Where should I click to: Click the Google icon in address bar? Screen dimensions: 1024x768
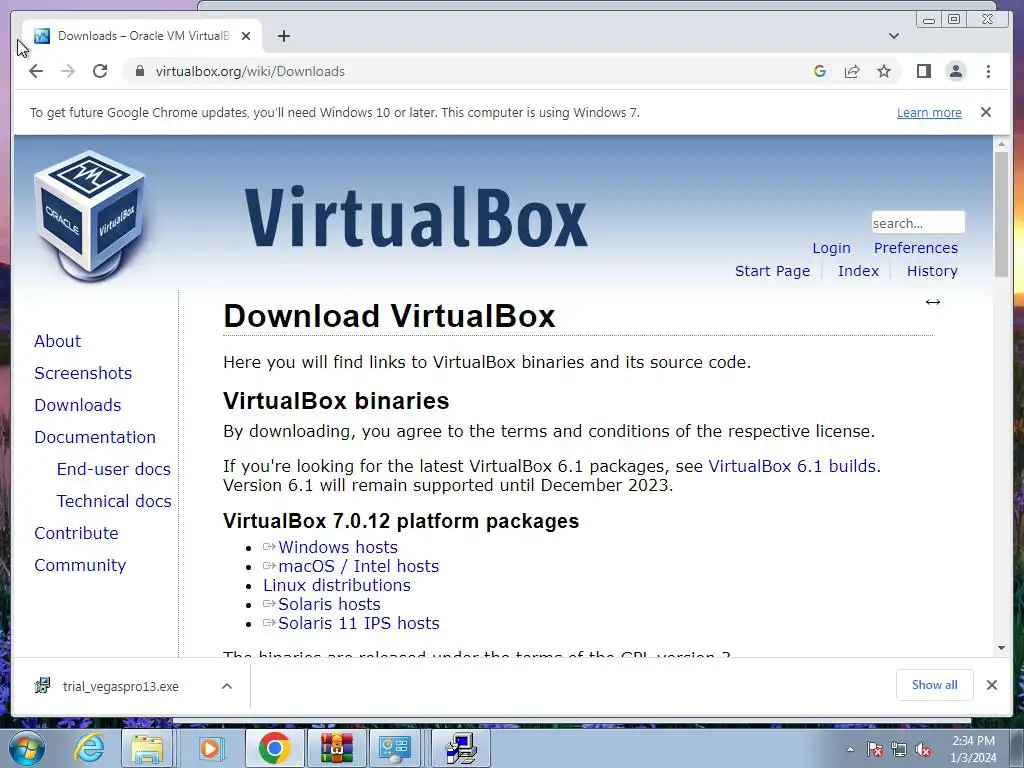[820, 71]
